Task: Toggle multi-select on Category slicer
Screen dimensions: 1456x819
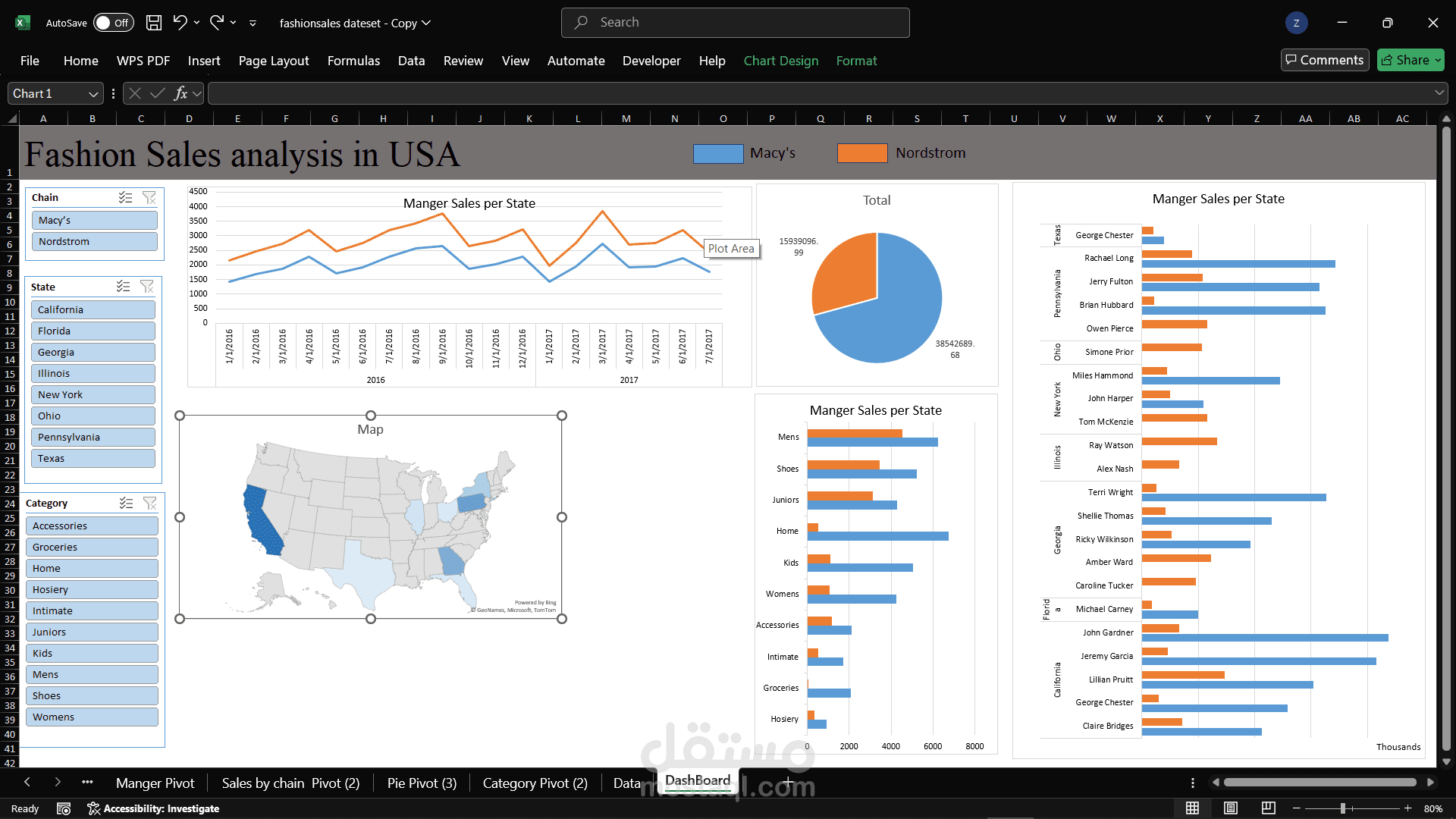Action: tap(127, 504)
